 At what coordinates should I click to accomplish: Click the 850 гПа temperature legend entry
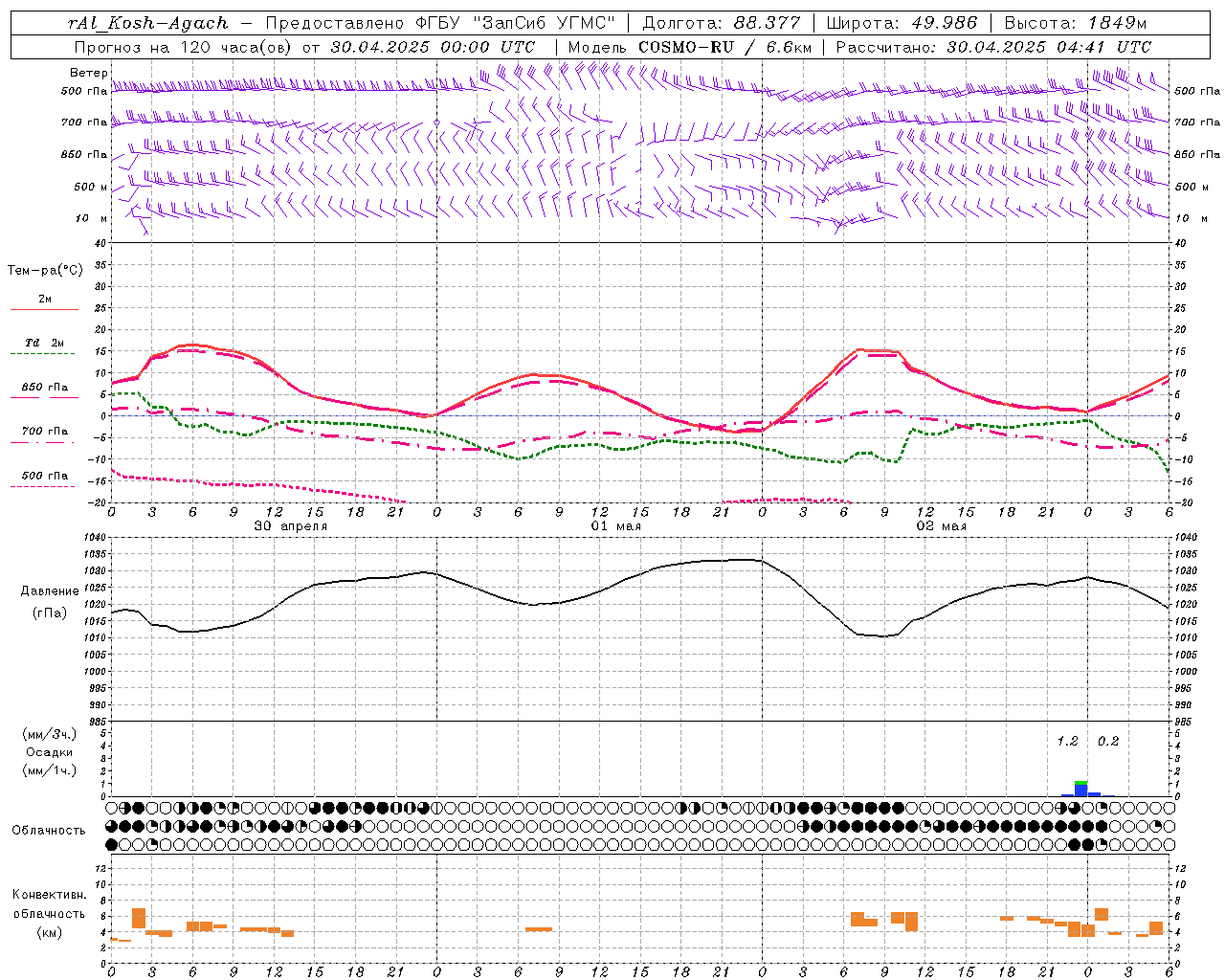(x=45, y=388)
